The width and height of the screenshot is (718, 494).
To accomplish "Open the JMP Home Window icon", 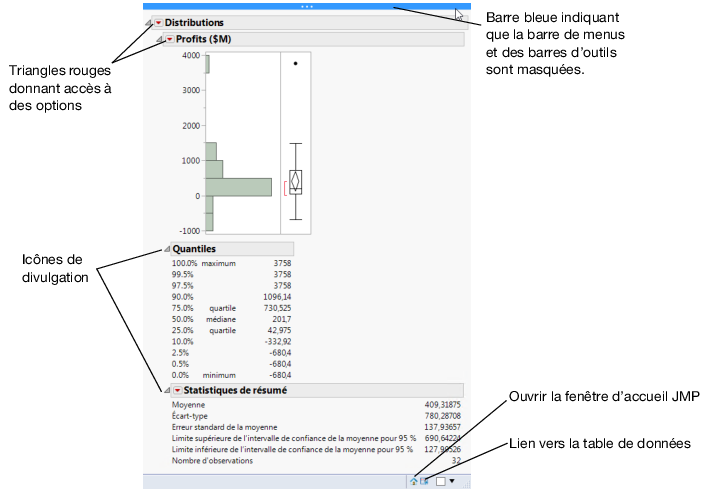I will pos(414,481).
